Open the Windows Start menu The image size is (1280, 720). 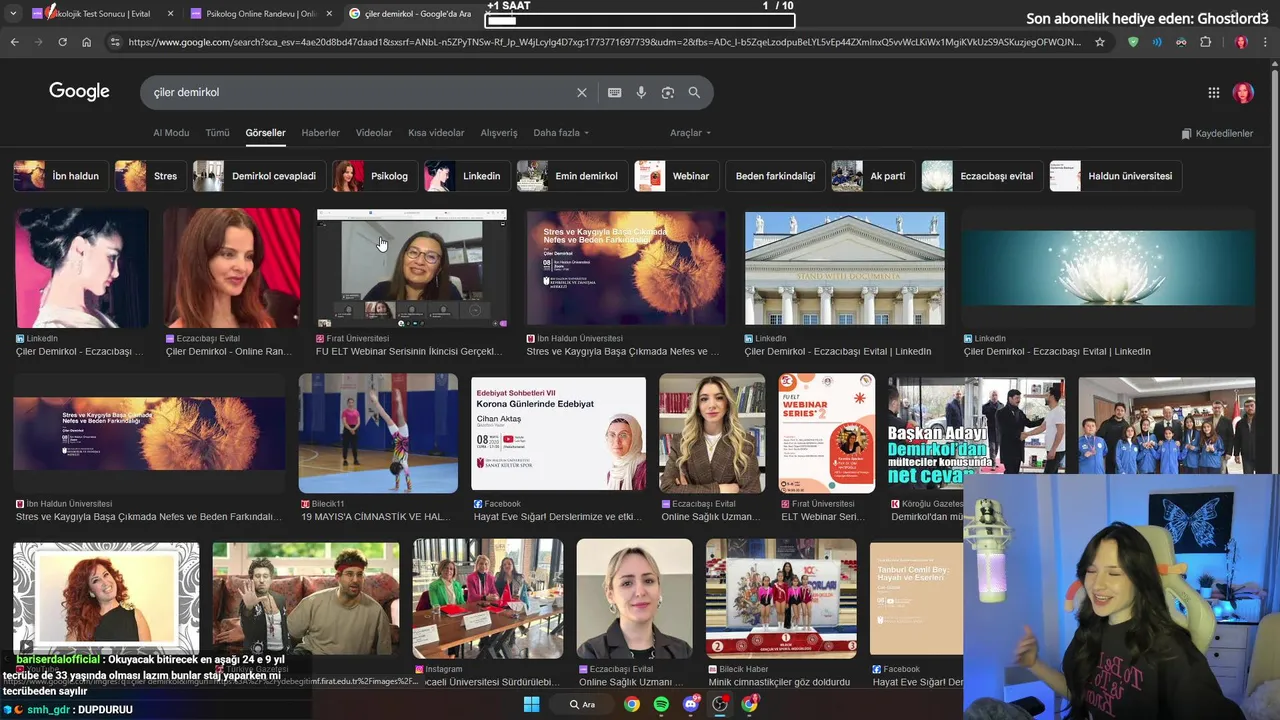coord(531,704)
